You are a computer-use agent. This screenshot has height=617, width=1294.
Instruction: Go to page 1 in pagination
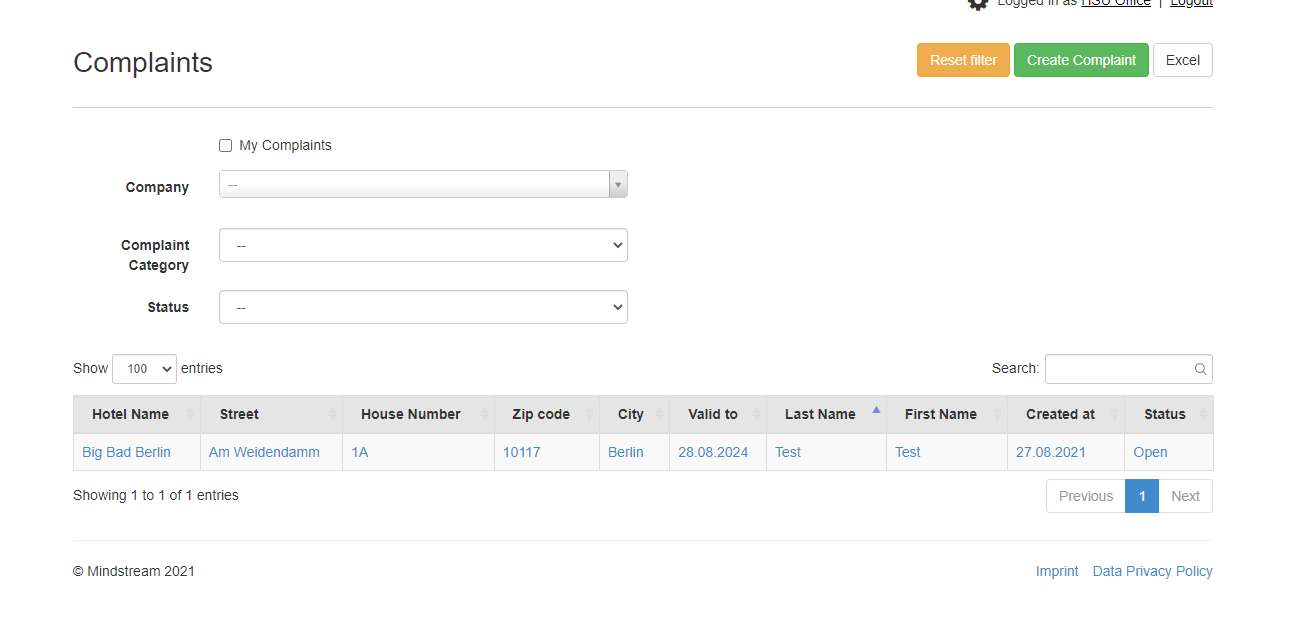click(1141, 496)
